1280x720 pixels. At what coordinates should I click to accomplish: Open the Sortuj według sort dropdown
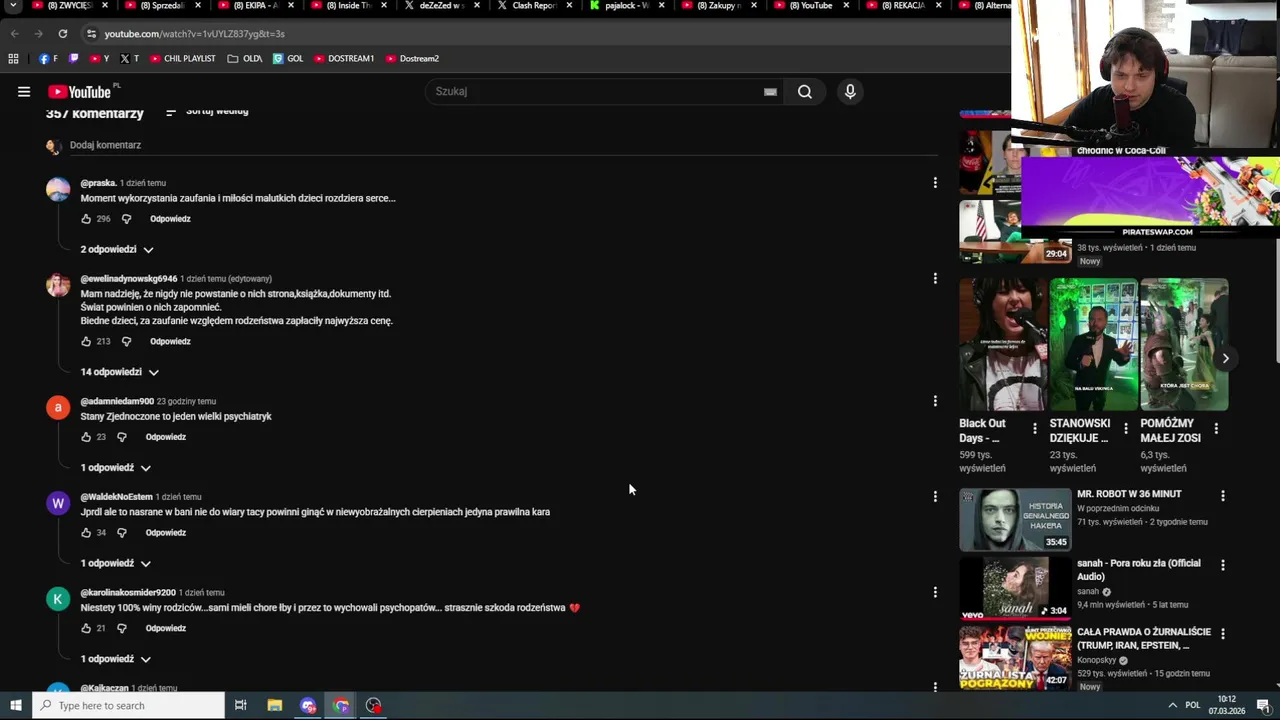tap(207, 111)
